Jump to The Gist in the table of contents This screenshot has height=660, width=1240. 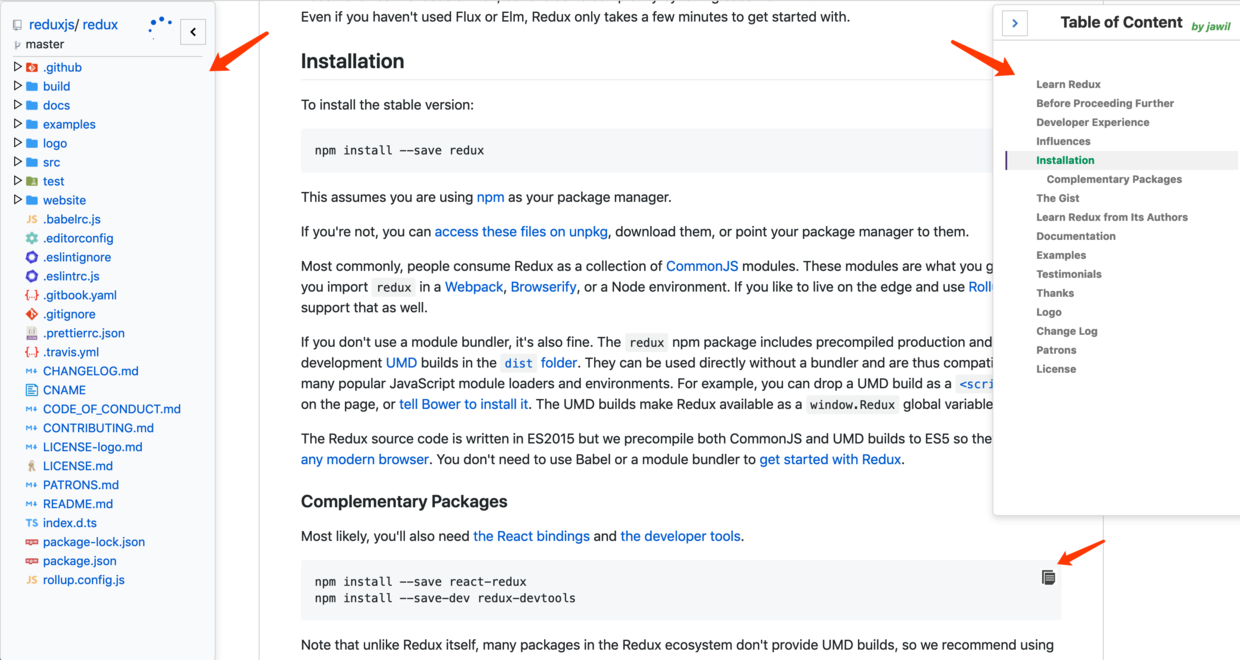1057,198
